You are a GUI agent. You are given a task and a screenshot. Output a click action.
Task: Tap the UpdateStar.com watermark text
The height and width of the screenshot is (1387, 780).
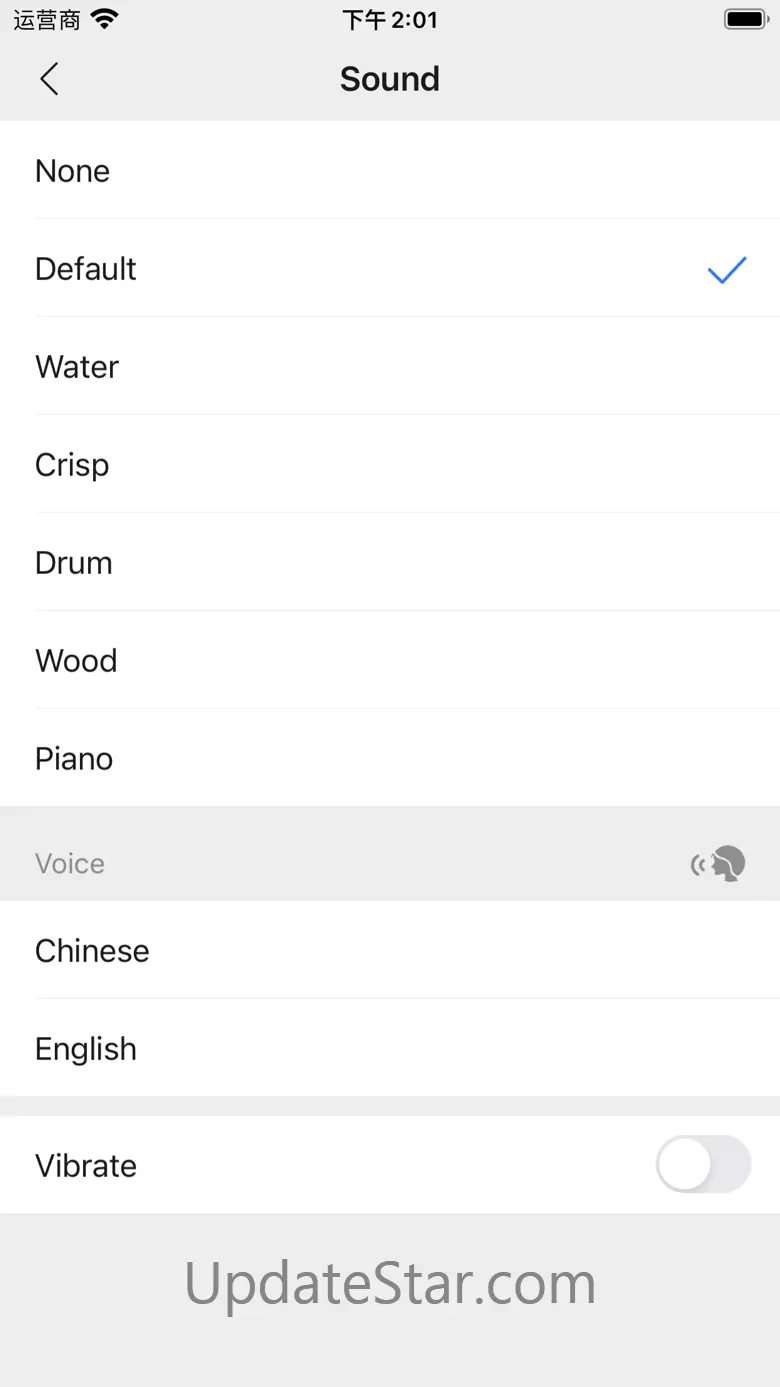coord(390,1284)
